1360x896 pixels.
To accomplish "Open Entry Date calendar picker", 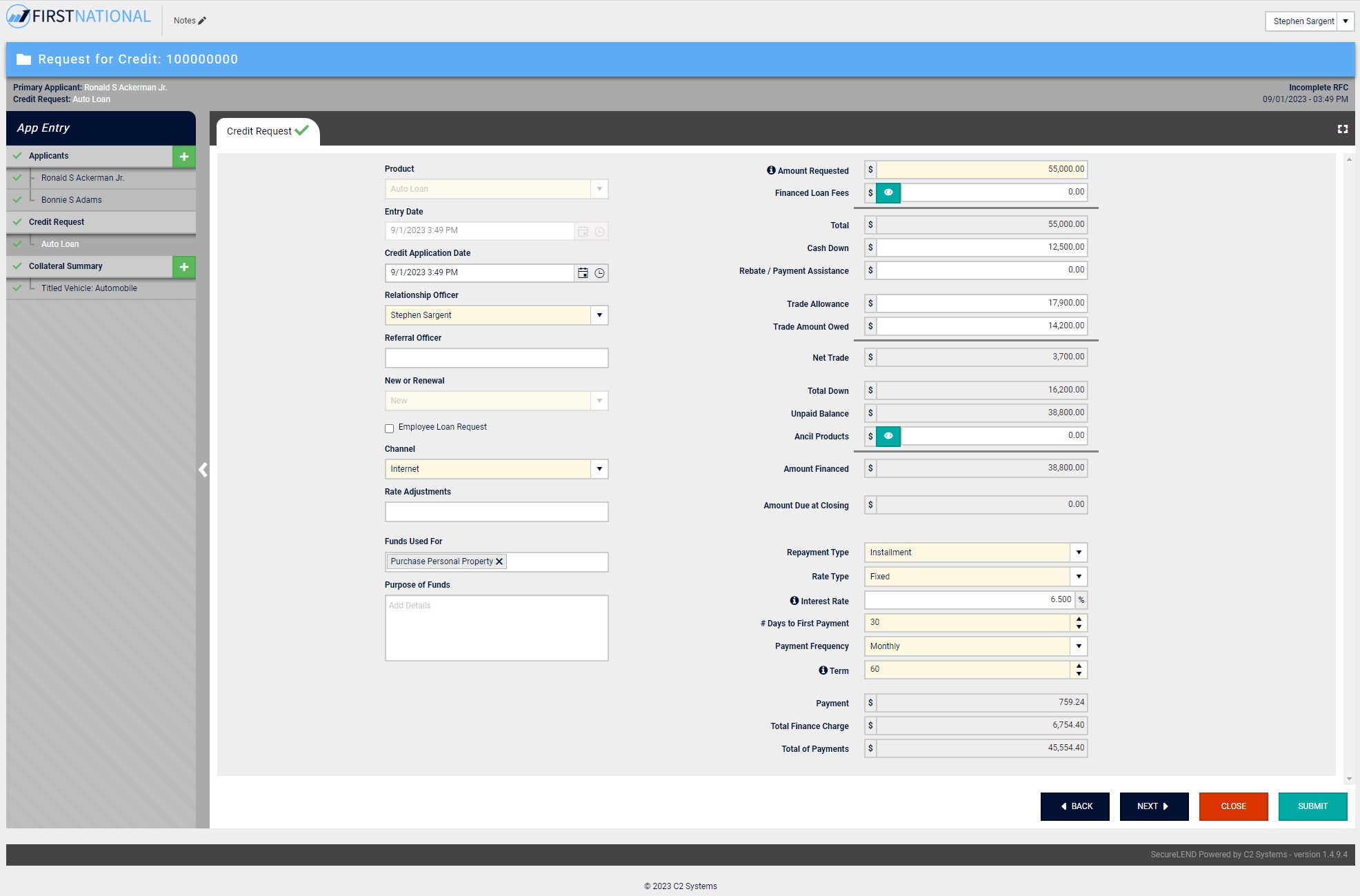I will pos(583,232).
